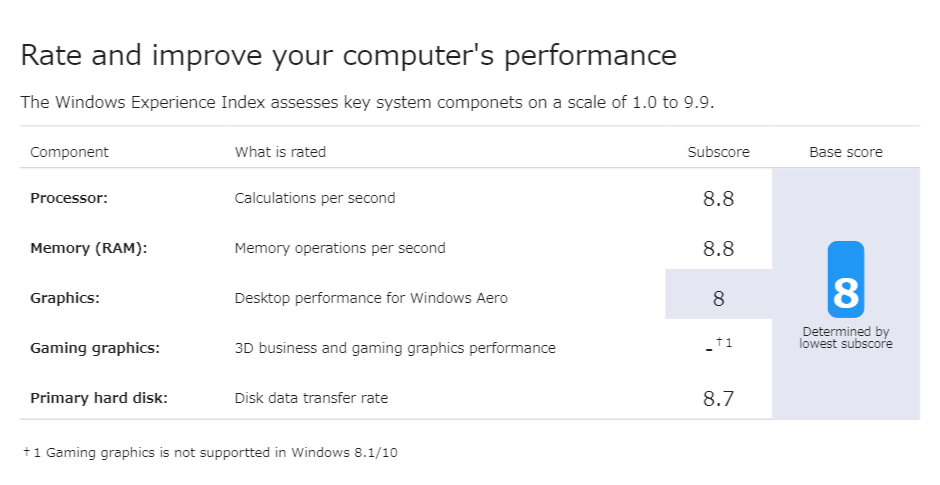The width and height of the screenshot is (940, 485).
Task: Click the Memory (RAM) component label
Action: point(89,248)
